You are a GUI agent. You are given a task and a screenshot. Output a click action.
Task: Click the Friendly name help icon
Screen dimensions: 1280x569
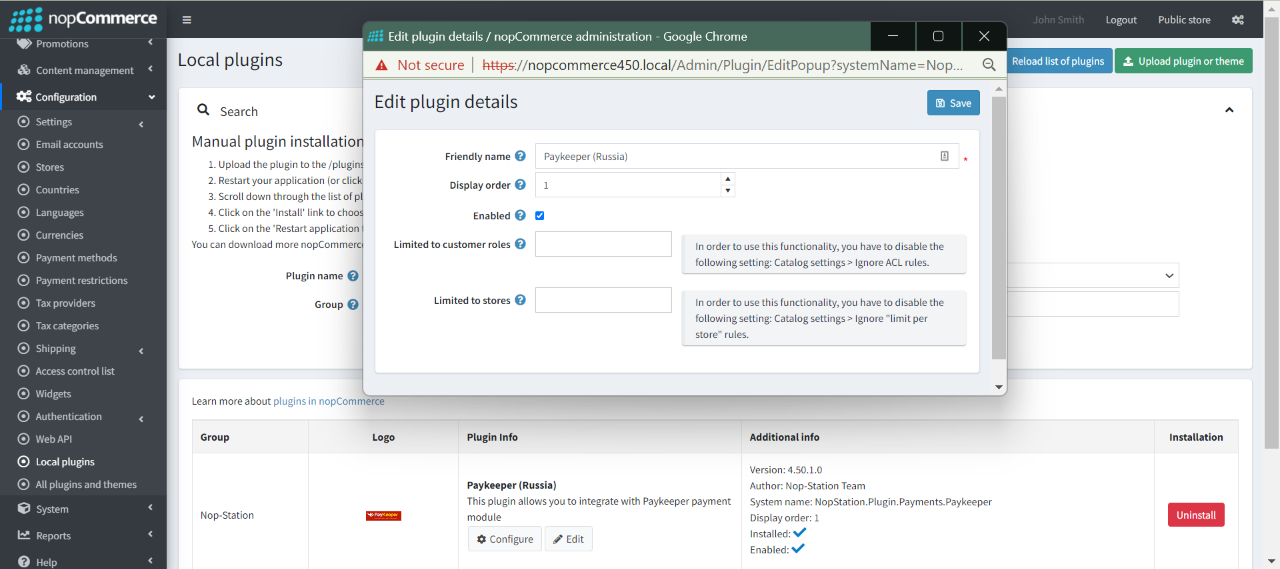[x=520, y=156]
